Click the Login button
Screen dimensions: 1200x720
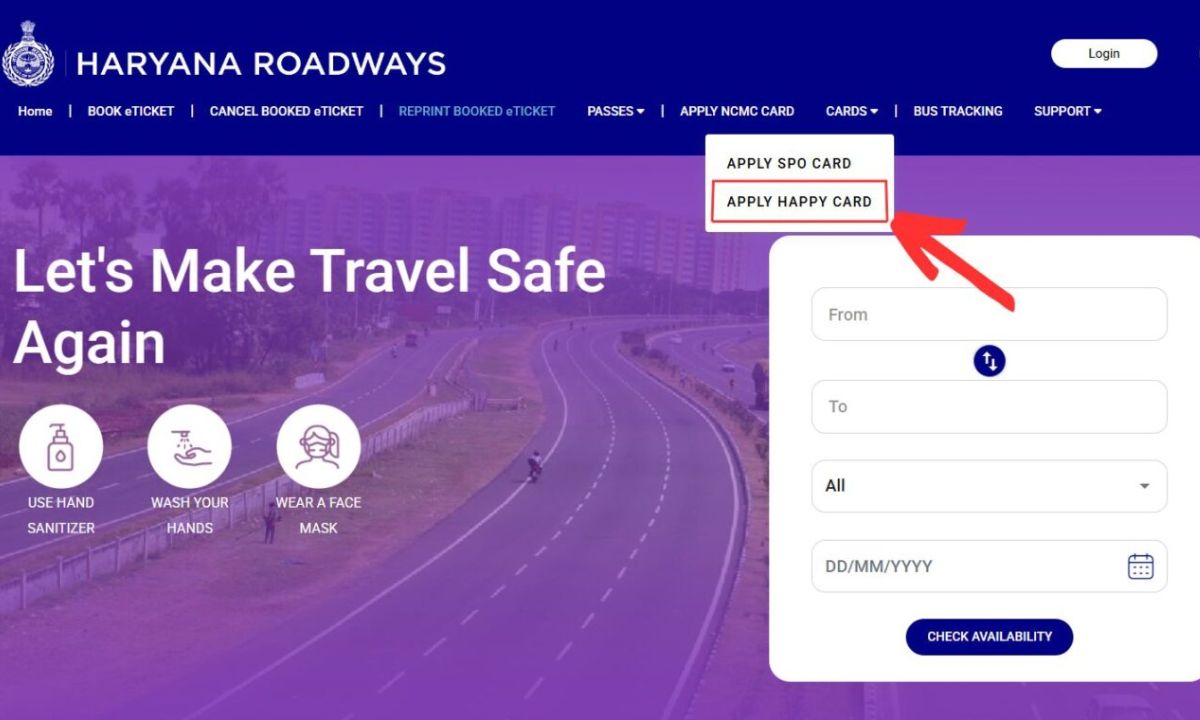pyautogui.click(x=1104, y=54)
